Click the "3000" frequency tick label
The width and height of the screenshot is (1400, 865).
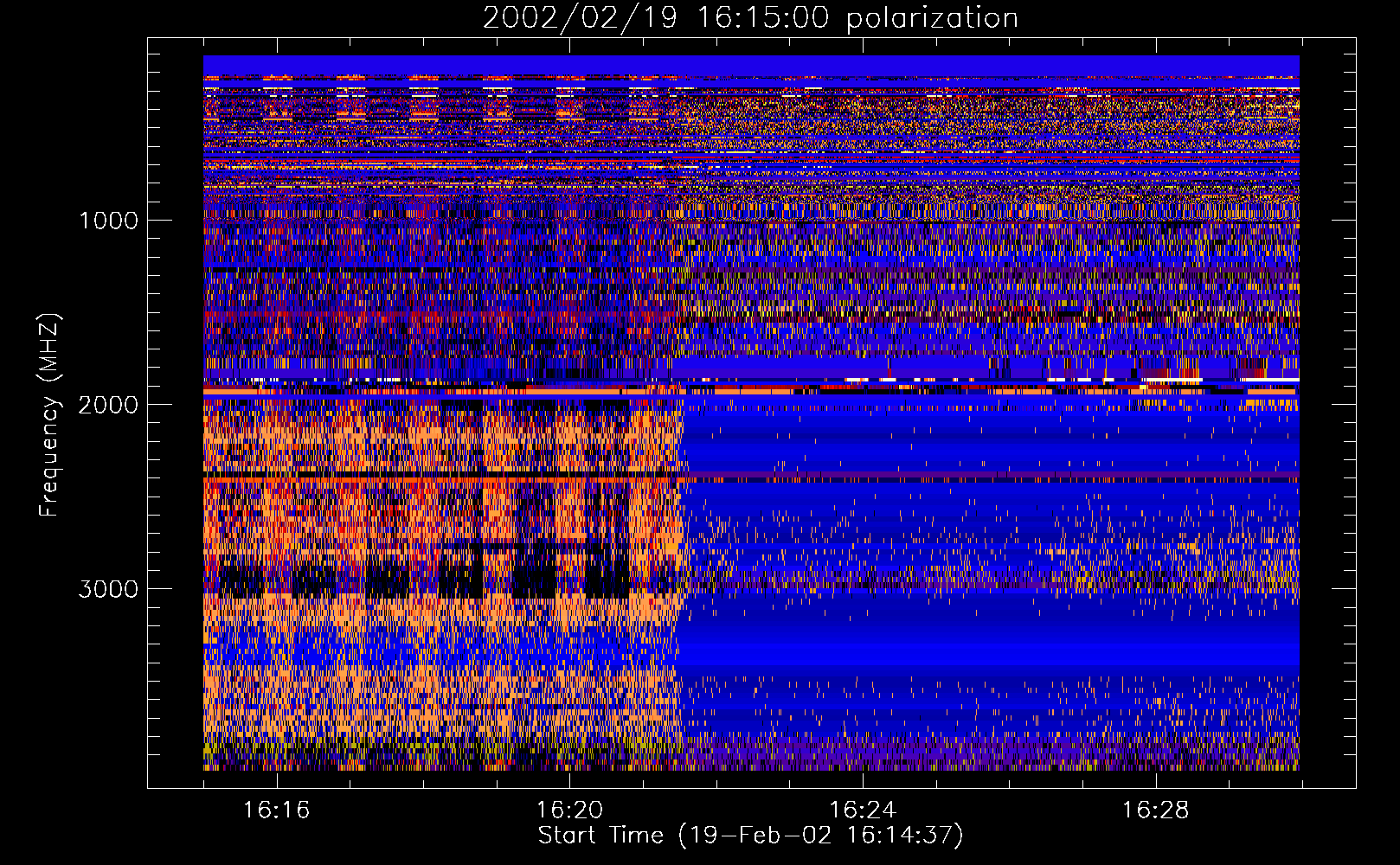[x=108, y=589]
